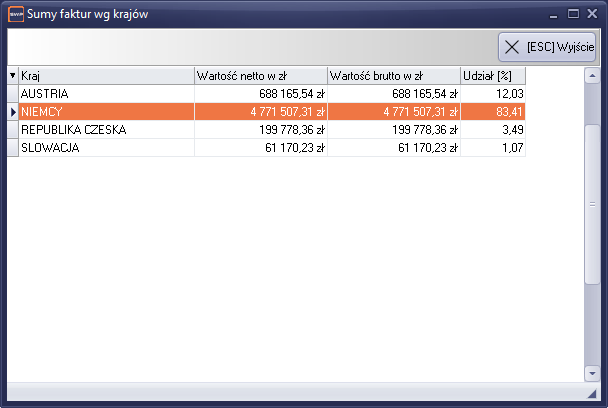Click the 83,41 share cell for NIEMCY
Viewport: 608px width, 408px height.
[x=492, y=112]
